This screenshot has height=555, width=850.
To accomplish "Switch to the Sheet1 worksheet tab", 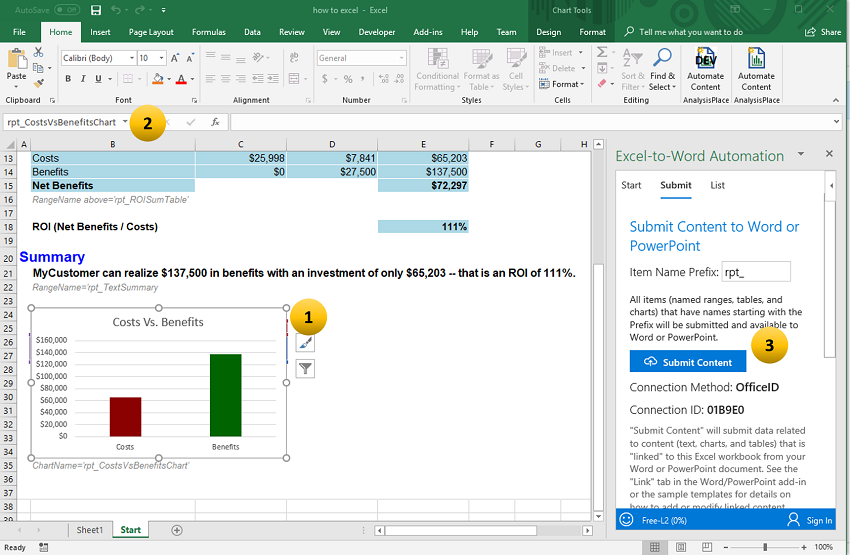I will tap(89, 530).
